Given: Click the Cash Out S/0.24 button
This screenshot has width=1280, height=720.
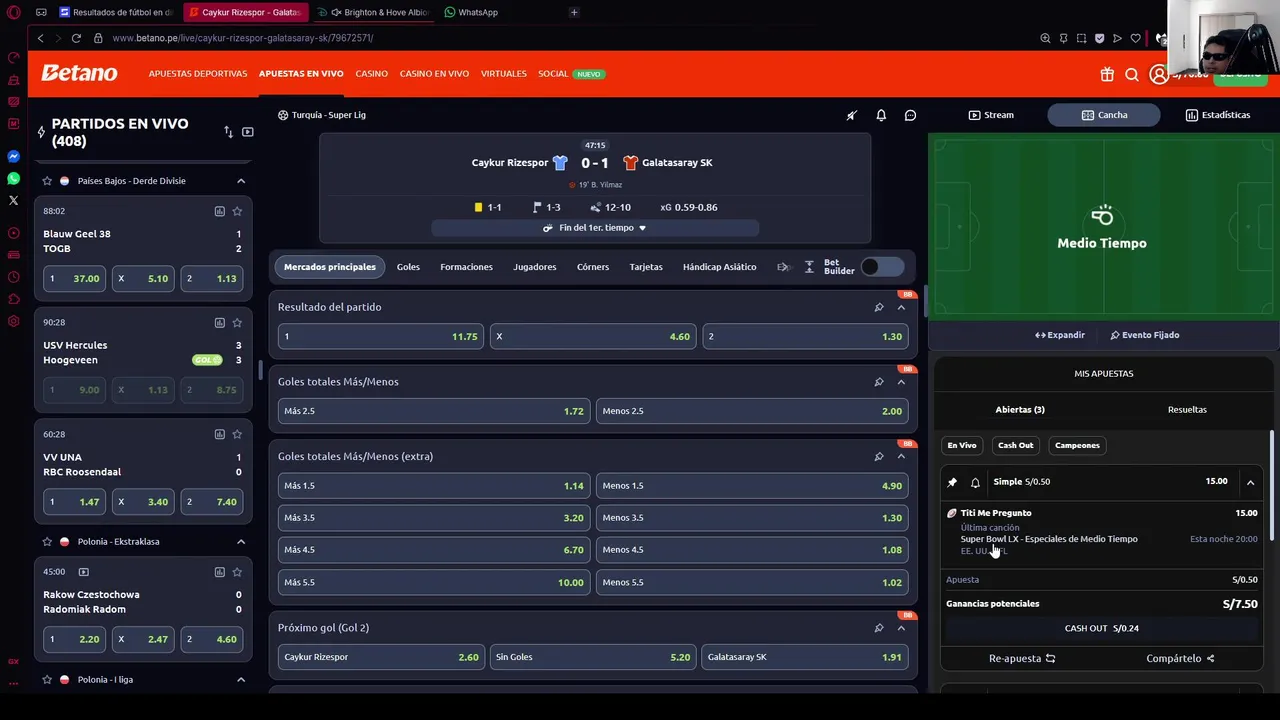Looking at the screenshot, I should [1102, 628].
